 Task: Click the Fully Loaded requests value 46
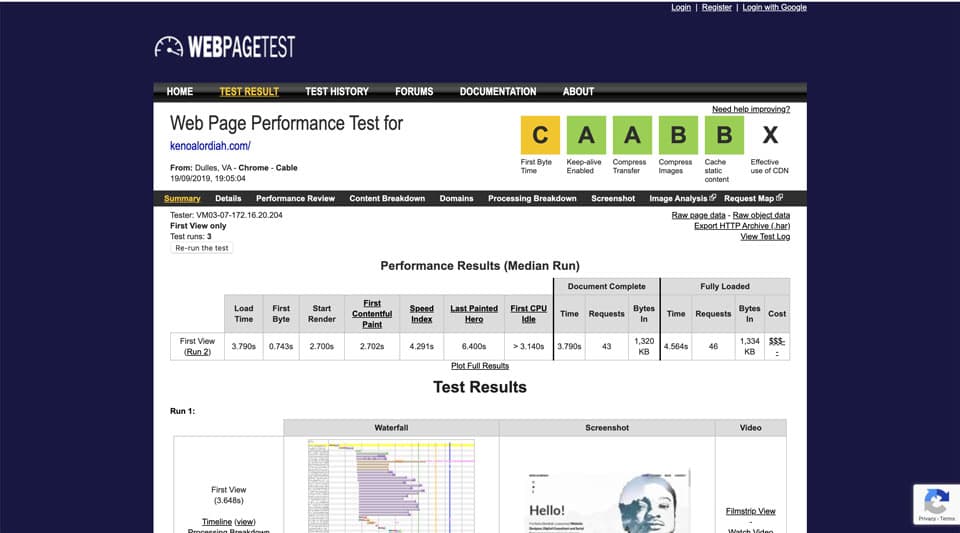click(713, 346)
